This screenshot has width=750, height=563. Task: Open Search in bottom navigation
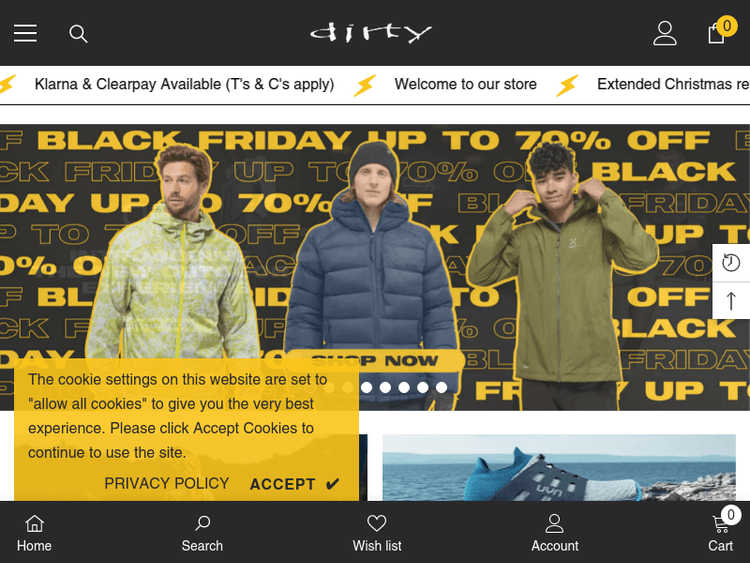point(202,533)
